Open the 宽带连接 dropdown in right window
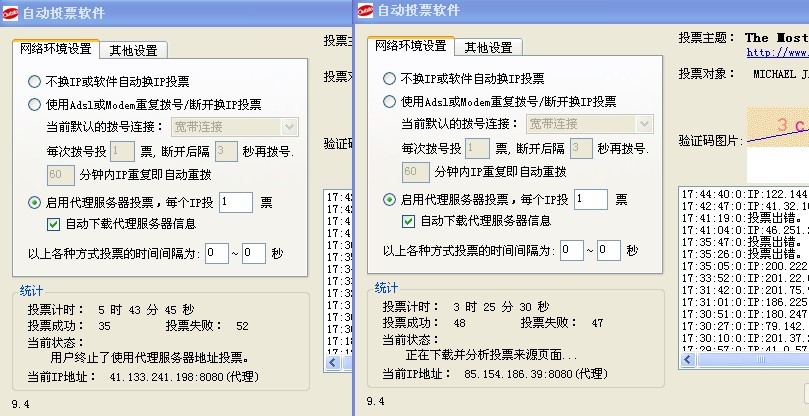Image resolution: width=809 pixels, height=416 pixels. click(643, 124)
